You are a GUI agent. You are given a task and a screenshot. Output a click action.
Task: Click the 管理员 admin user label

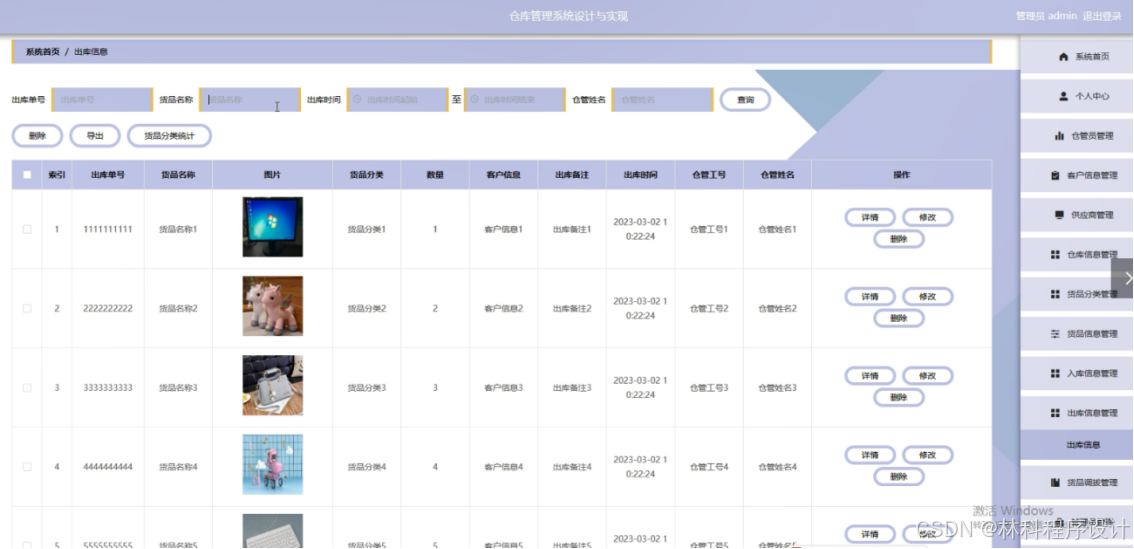click(x=1046, y=16)
